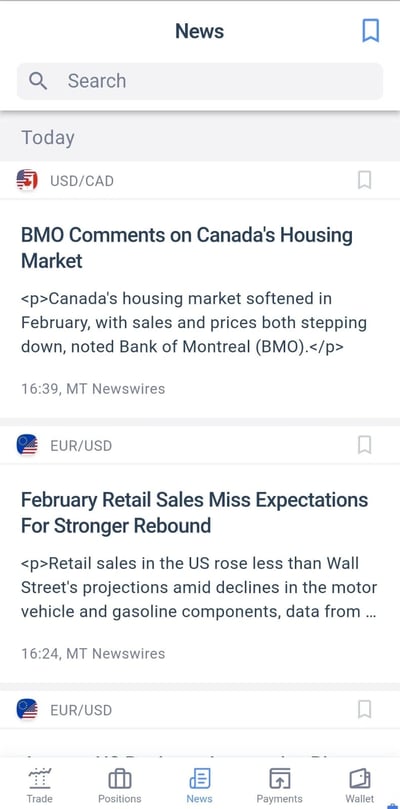Open the Trade chart icon

pyautogui.click(x=40, y=778)
